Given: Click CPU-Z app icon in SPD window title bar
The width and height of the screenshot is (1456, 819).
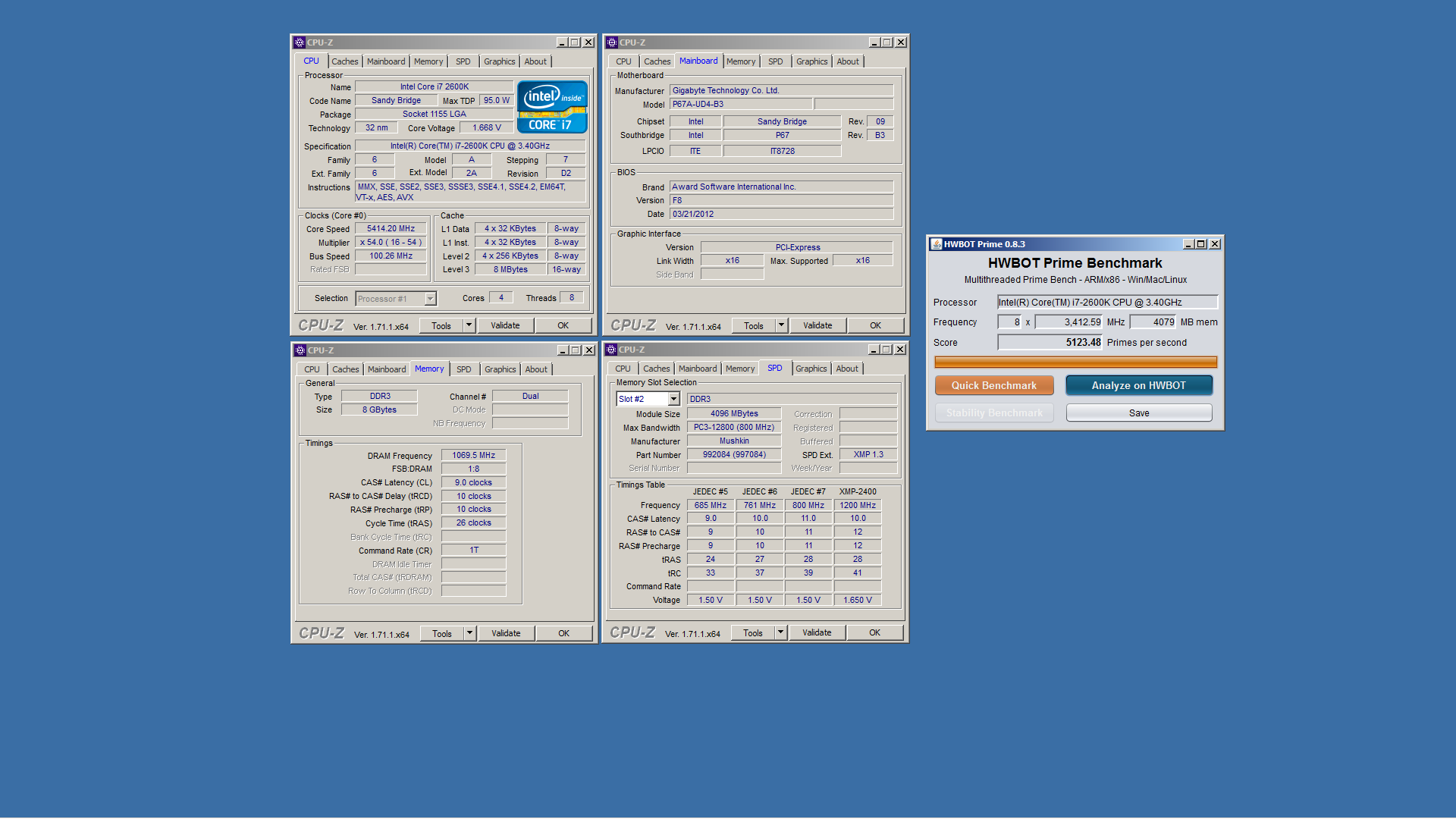Looking at the screenshot, I should click(611, 350).
